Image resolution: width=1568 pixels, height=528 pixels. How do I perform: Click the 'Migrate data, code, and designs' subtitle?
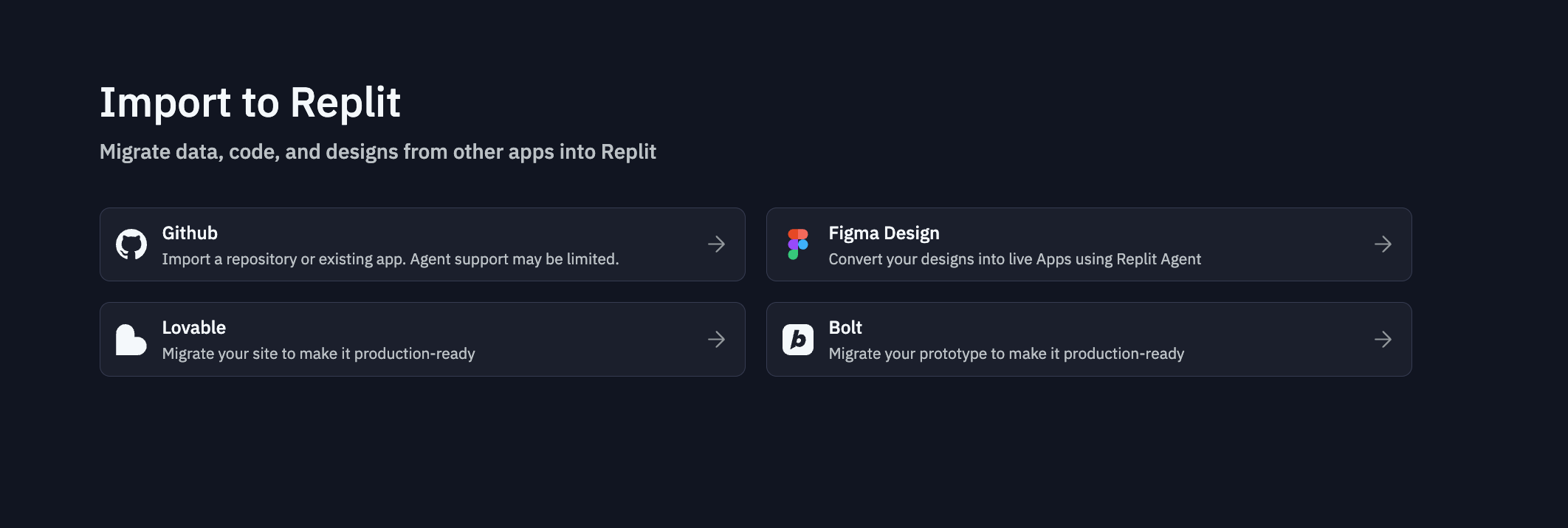tap(378, 151)
